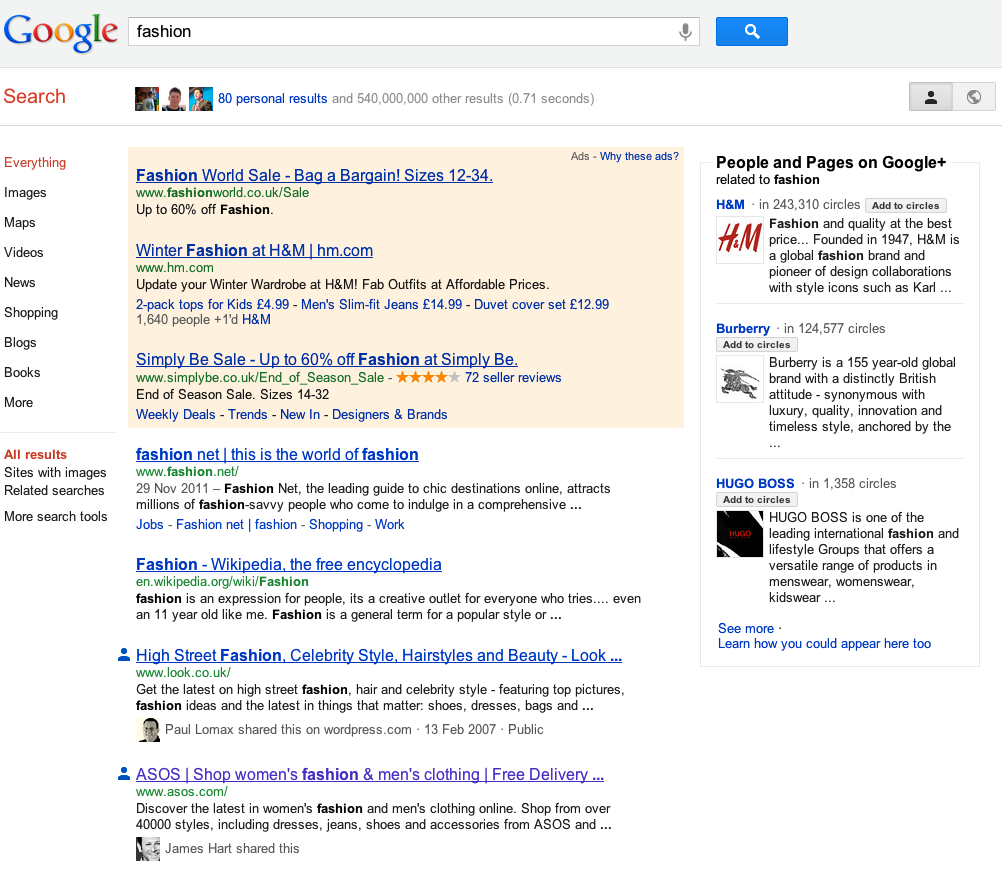Select Images search category
Viewport: 1002px width, 875px height.
25,192
